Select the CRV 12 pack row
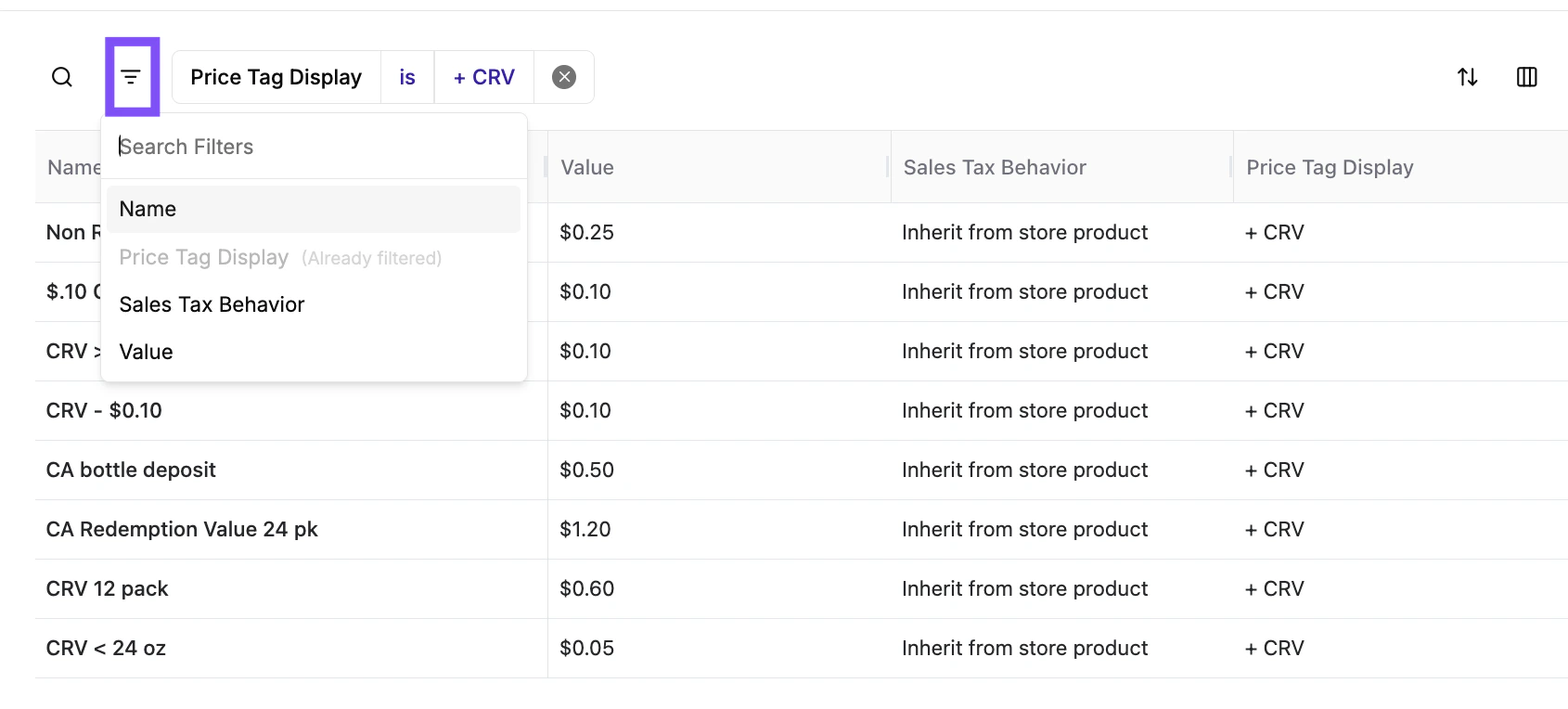Viewport: 1568px width, 709px height. [x=108, y=589]
